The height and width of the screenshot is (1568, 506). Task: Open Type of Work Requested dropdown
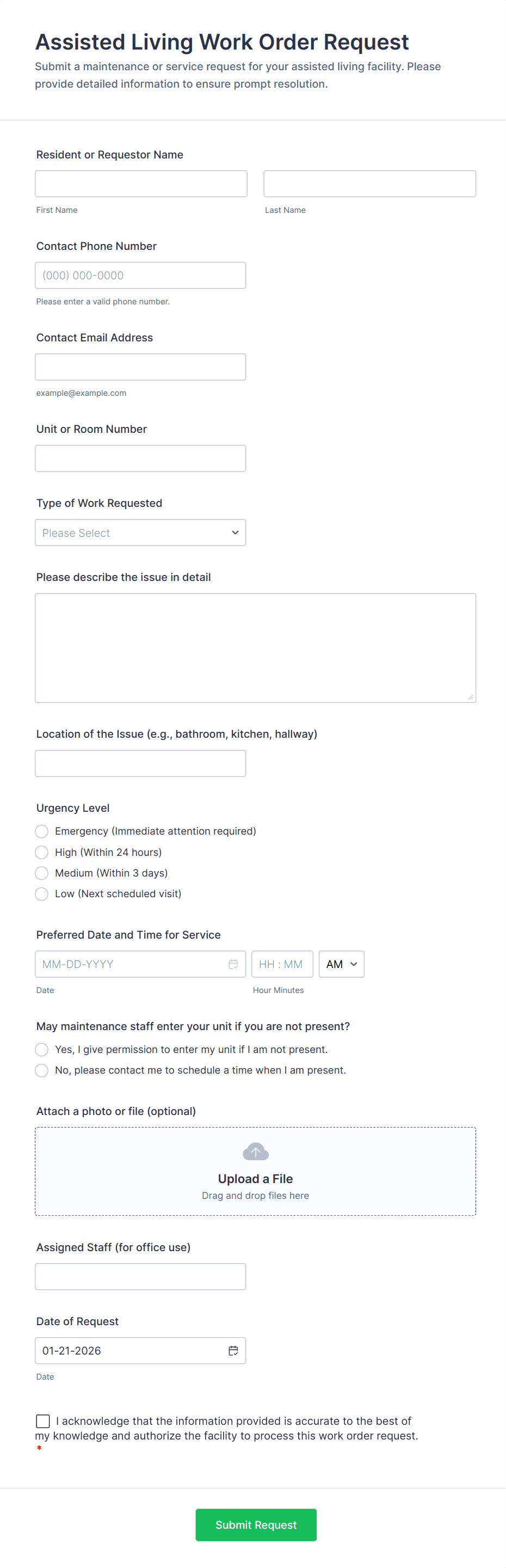[140, 532]
